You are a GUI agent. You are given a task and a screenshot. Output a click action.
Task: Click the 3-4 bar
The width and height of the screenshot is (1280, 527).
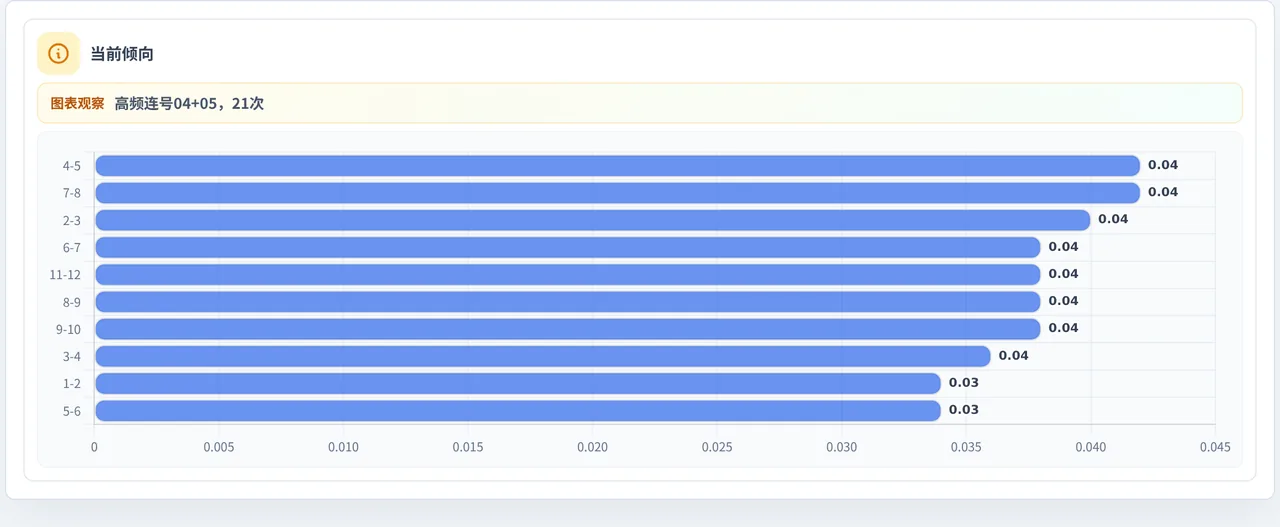542,356
